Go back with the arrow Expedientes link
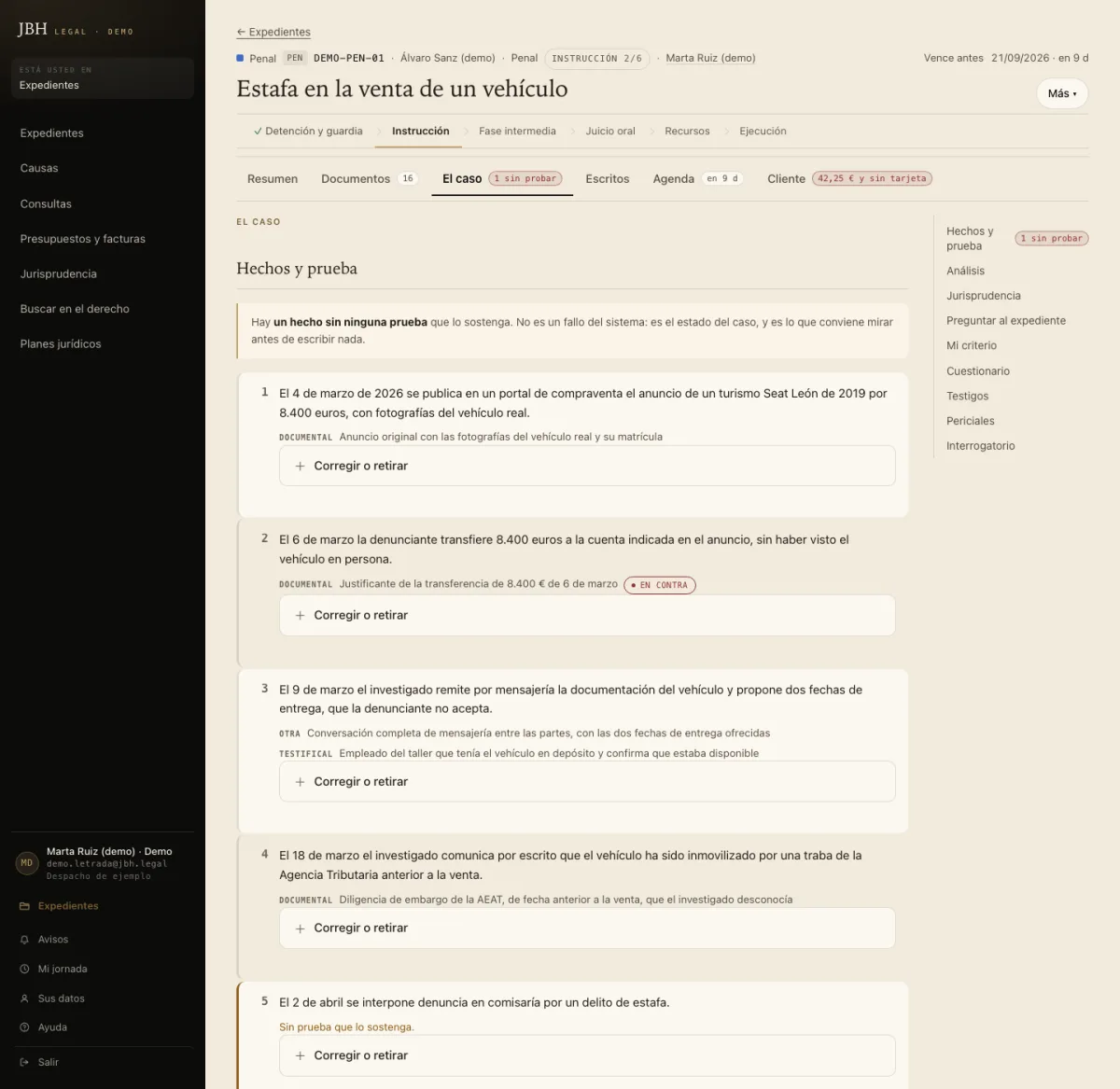The image size is (1120, 1089). pos(273,32)
